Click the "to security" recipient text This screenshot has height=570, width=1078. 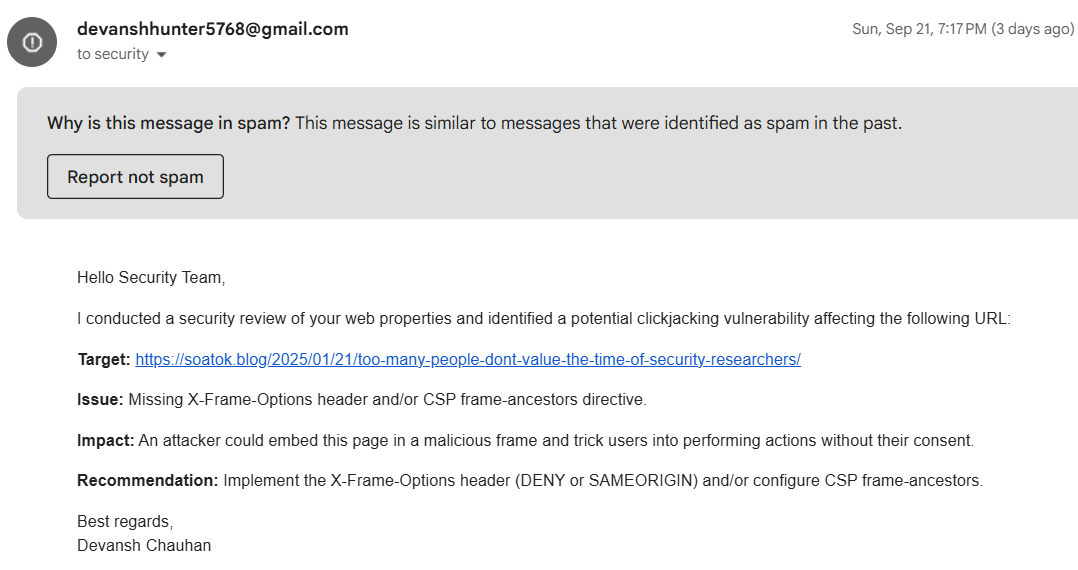112,54
